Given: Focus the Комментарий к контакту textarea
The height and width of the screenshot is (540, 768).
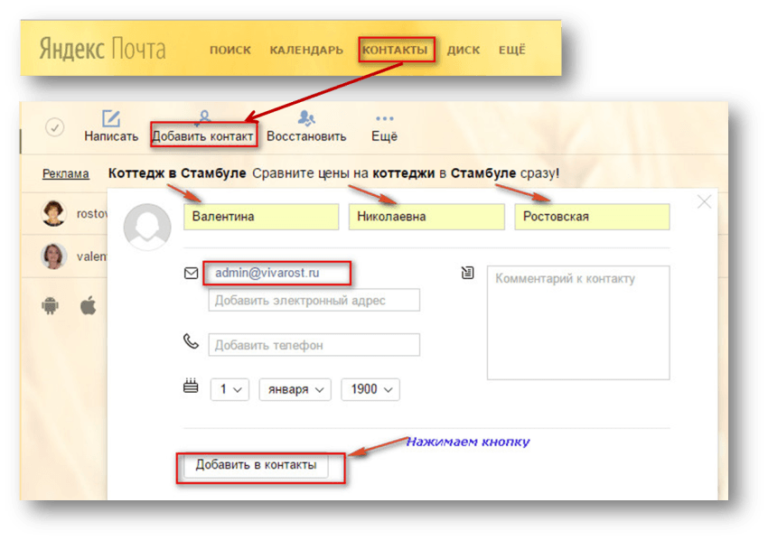Looking at the screenshot, I should coord(578,322).
